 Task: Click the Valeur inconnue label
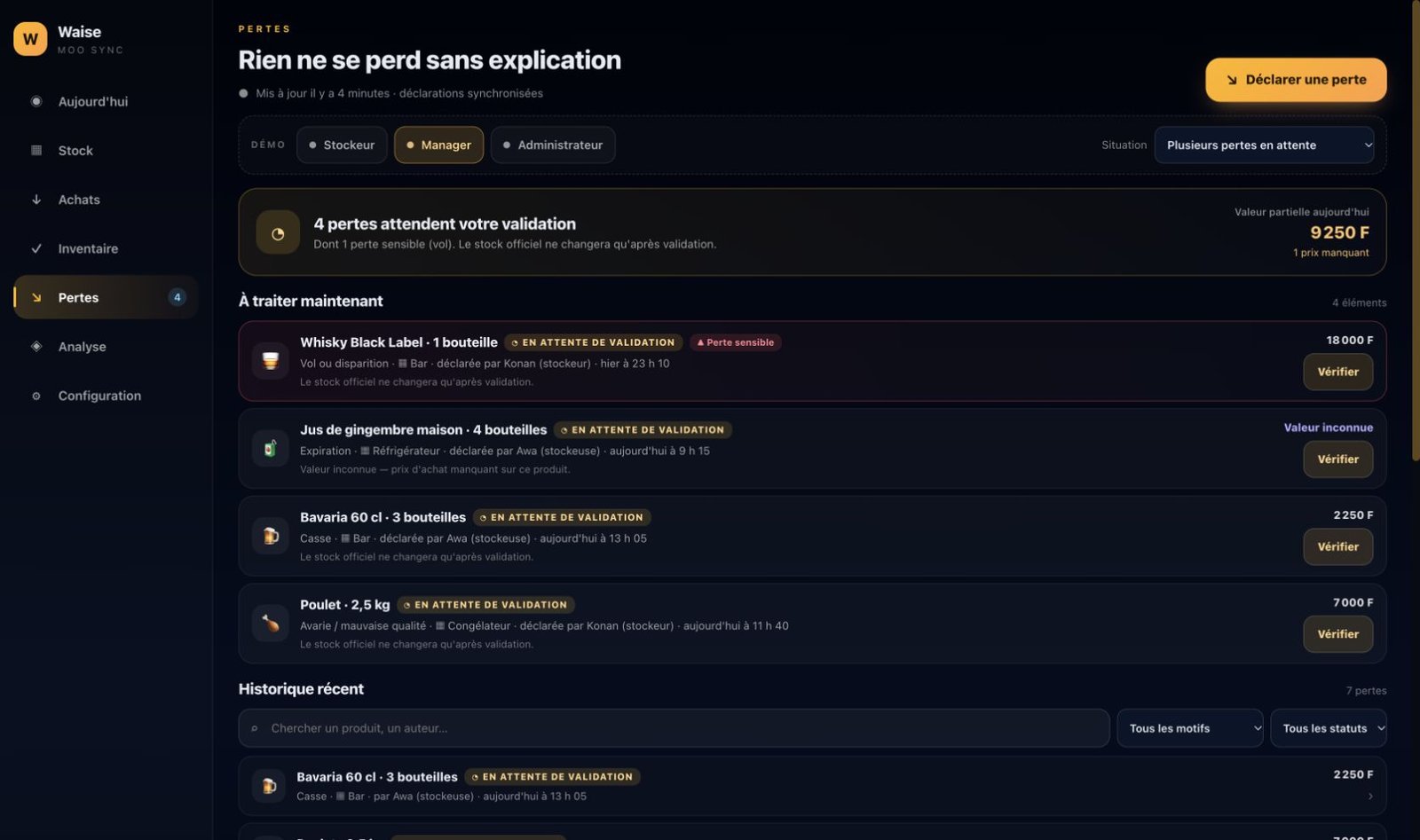coord(1328,428)
